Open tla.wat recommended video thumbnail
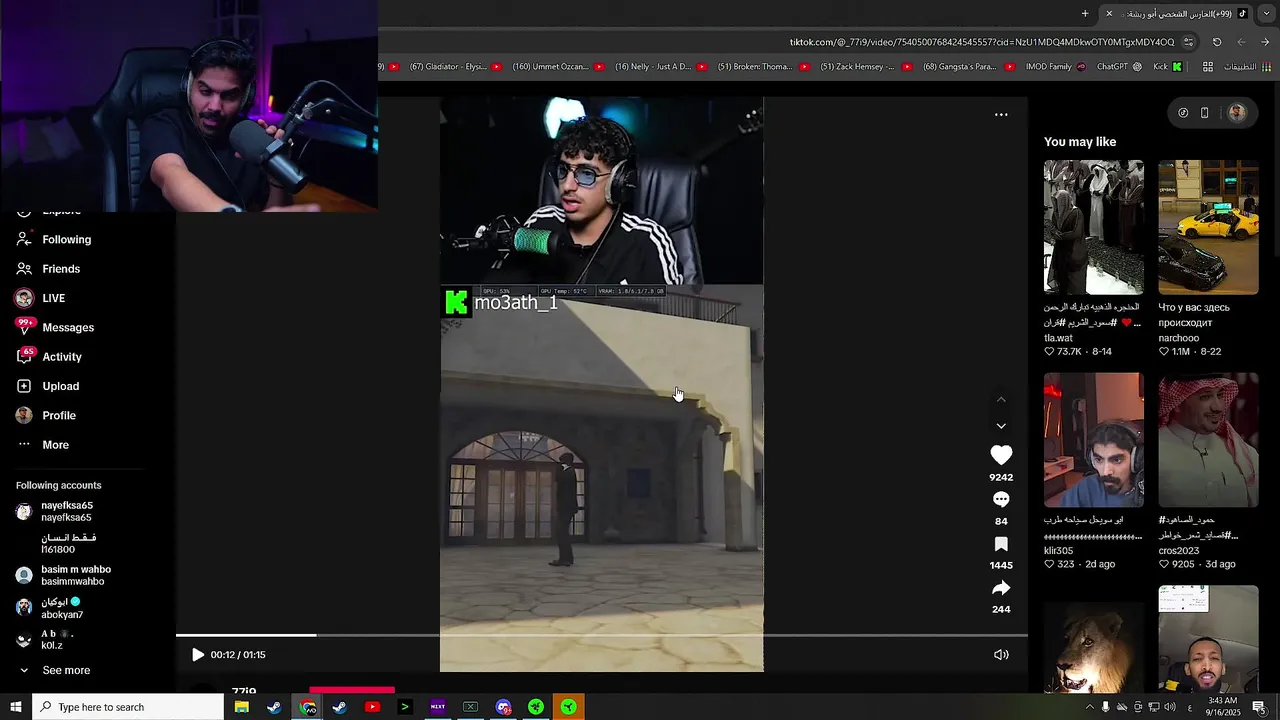 [x=1094, y=227]
